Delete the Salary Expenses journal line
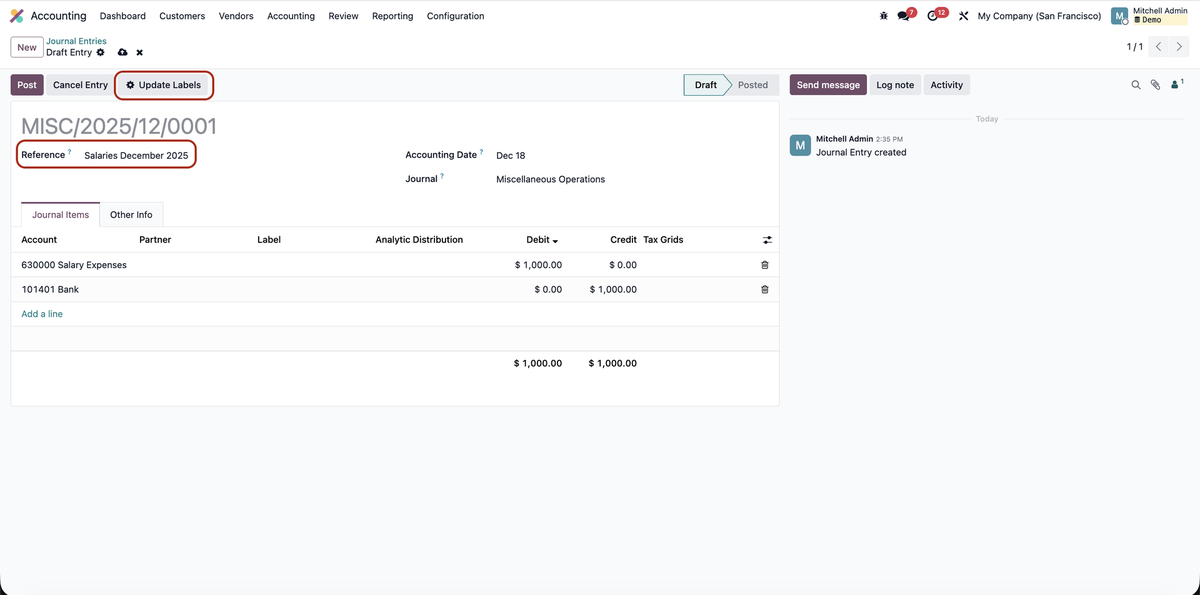Image resolution: width=1200 pixels, height=595 pixels. click(x=763, y=264)
